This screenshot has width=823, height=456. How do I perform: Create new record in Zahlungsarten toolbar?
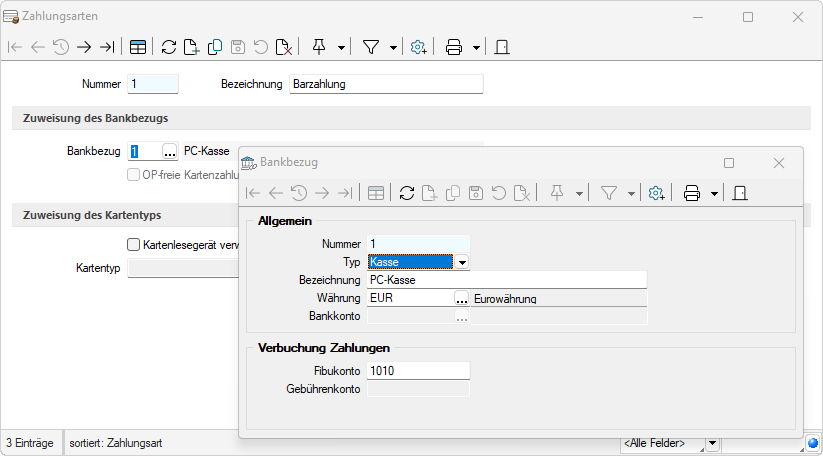pyautogui.click(x=191, y=47)
